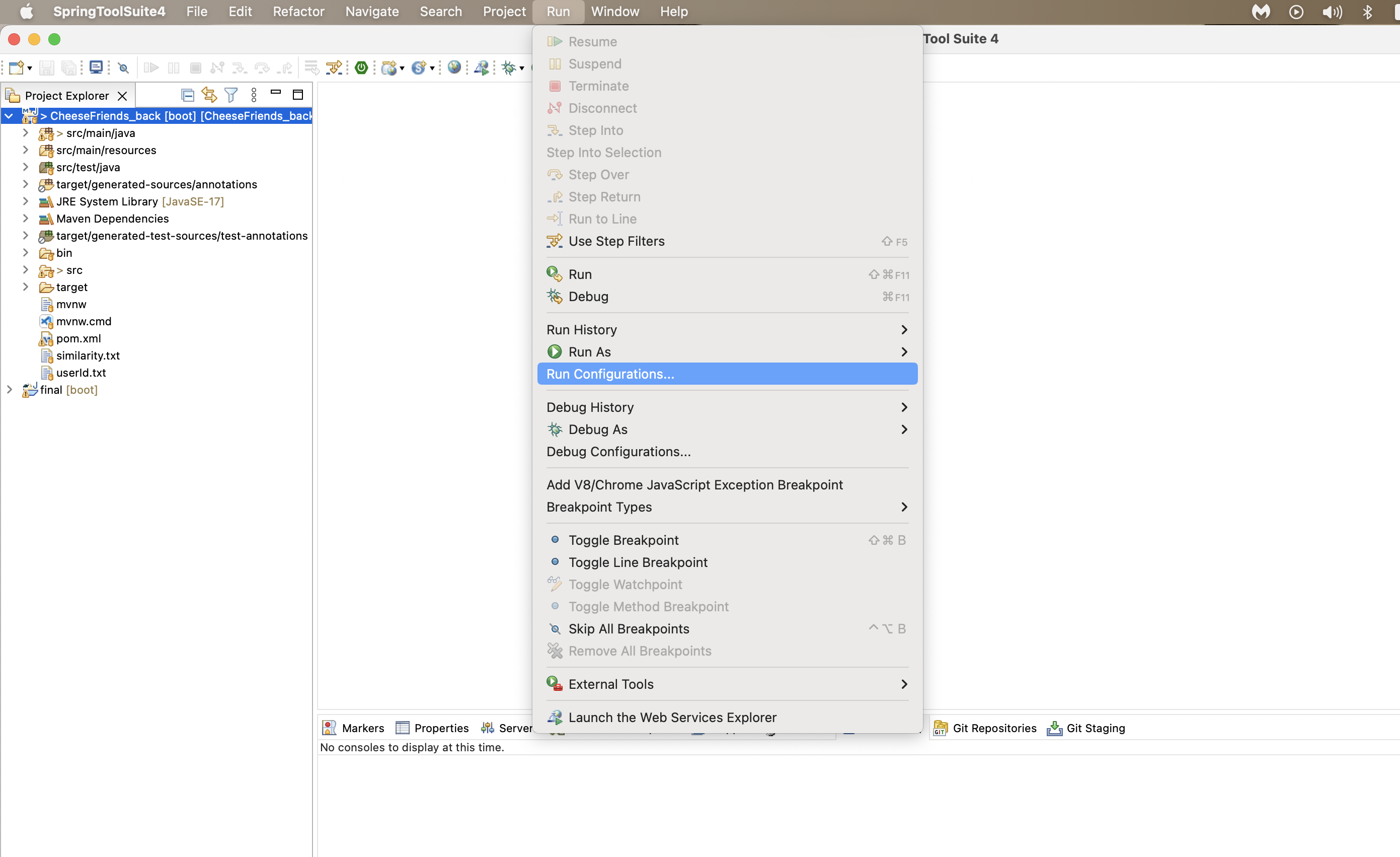Open the Debug History submenu
1400x857 pixels.
point(727,407)
